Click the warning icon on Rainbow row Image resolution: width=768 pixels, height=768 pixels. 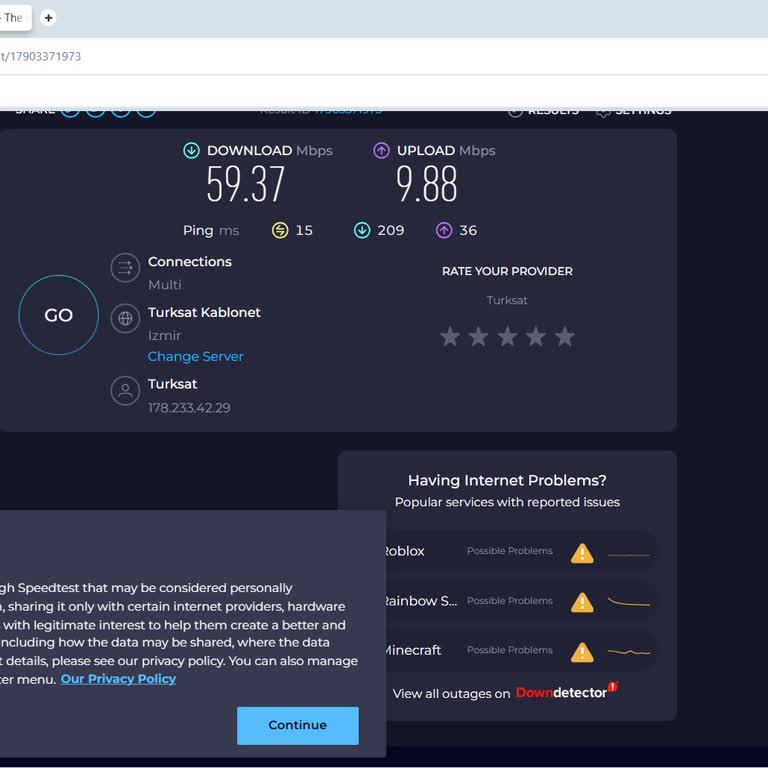tap(582, 602)
